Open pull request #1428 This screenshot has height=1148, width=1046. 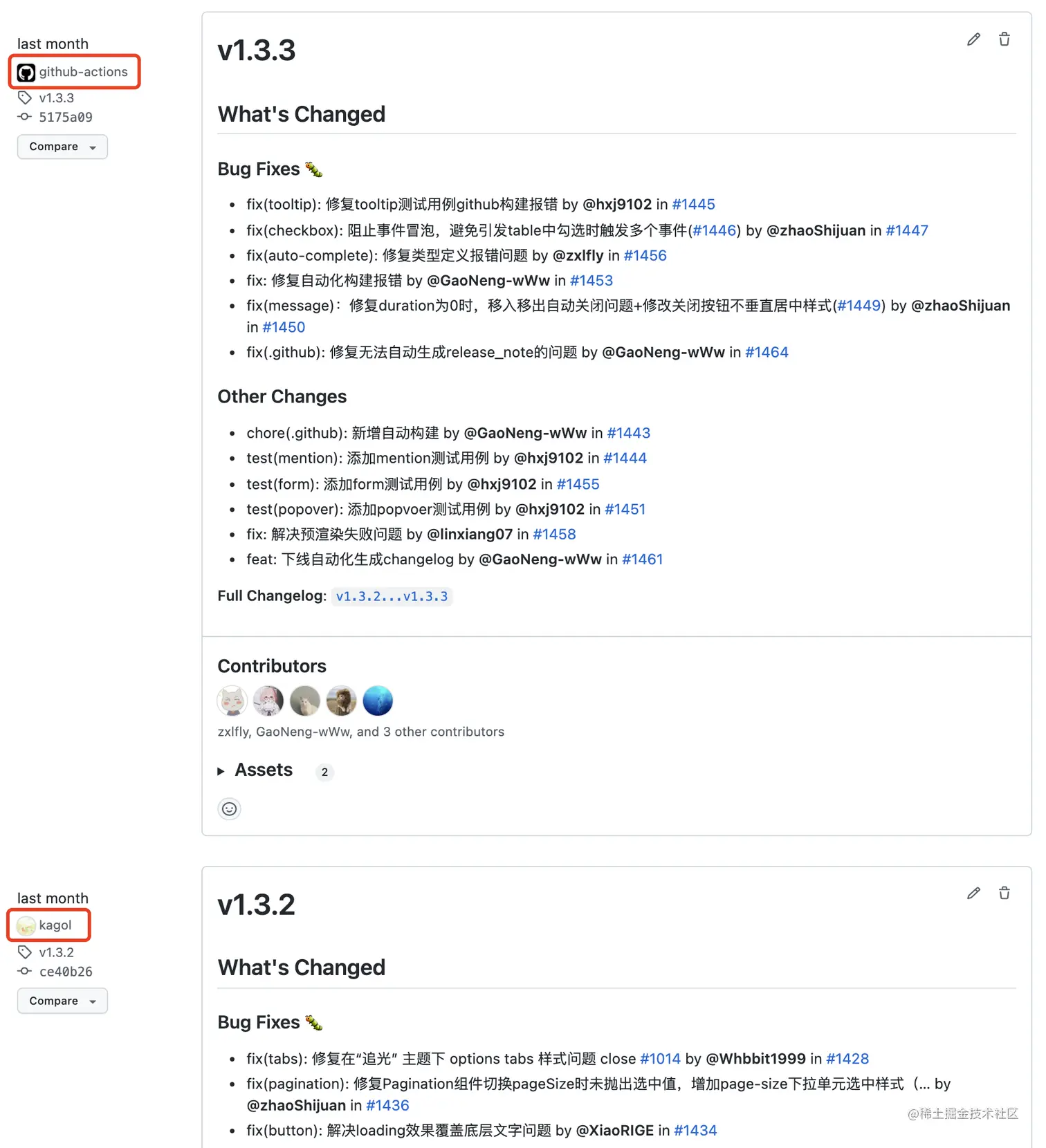[x=847, y=1058]
